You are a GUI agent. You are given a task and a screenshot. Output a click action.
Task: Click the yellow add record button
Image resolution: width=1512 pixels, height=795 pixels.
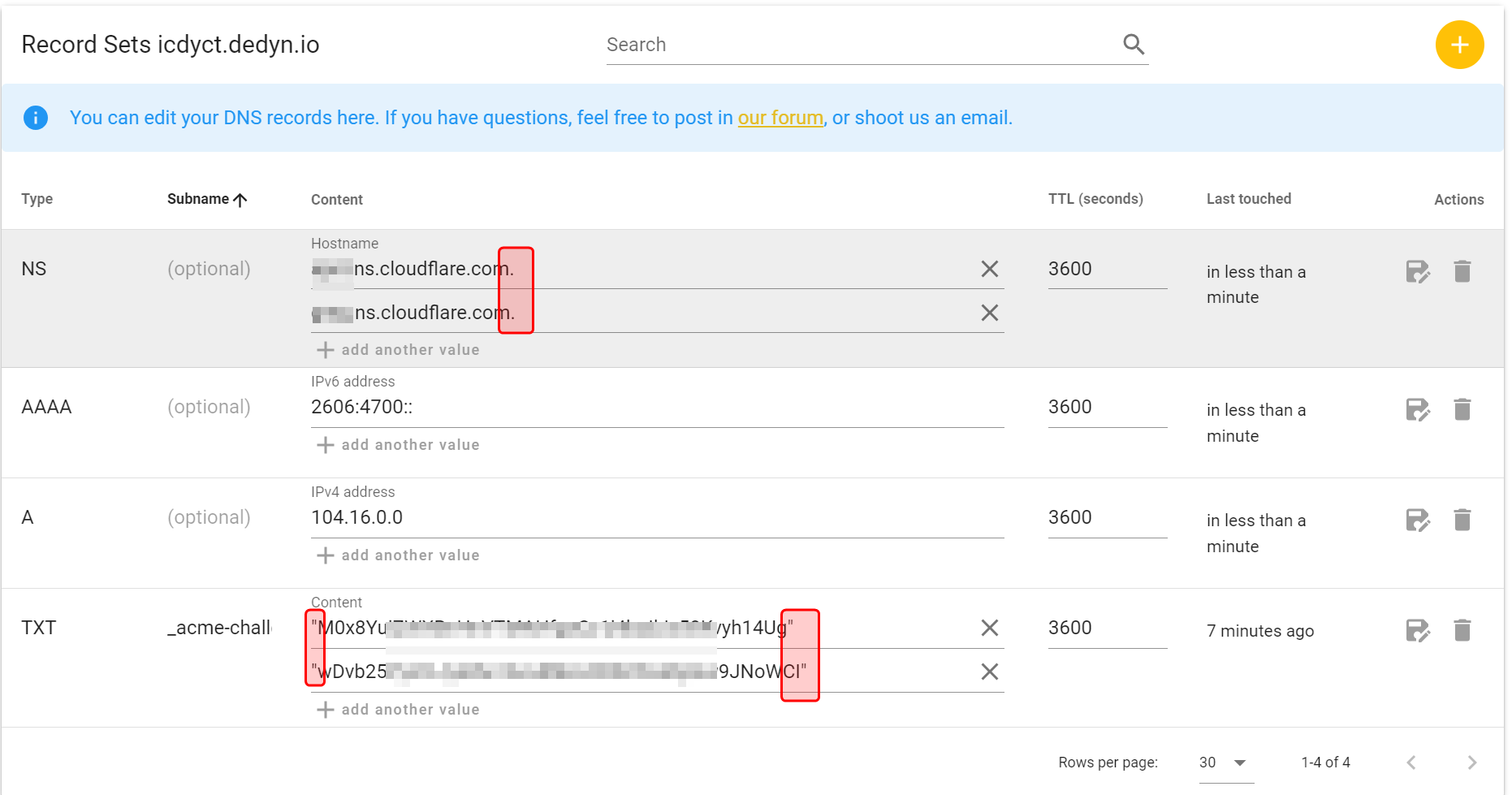(1459, 45)
